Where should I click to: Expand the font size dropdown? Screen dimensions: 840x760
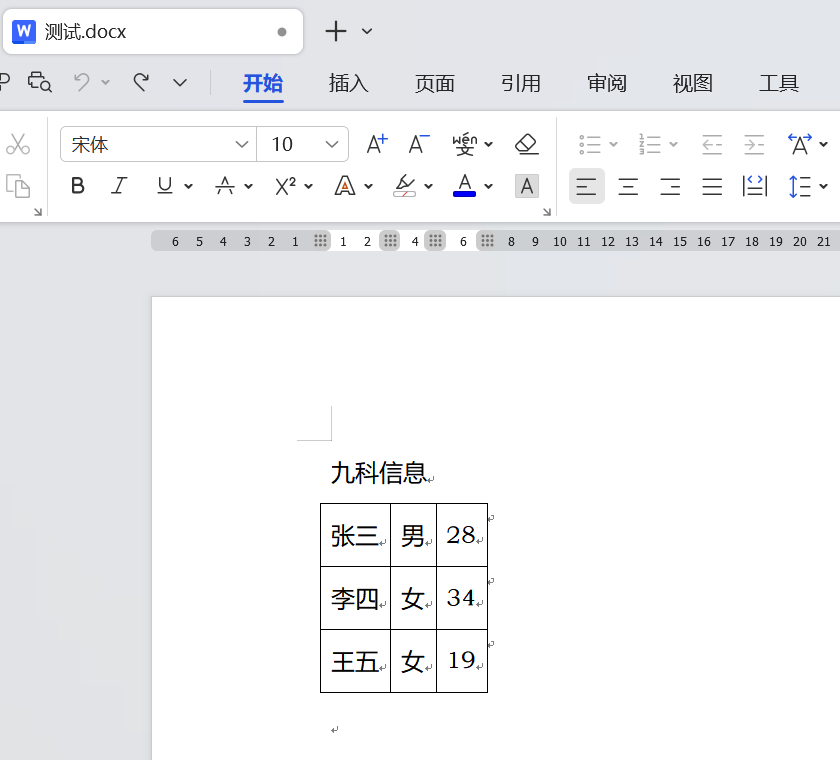coord(332,144)
